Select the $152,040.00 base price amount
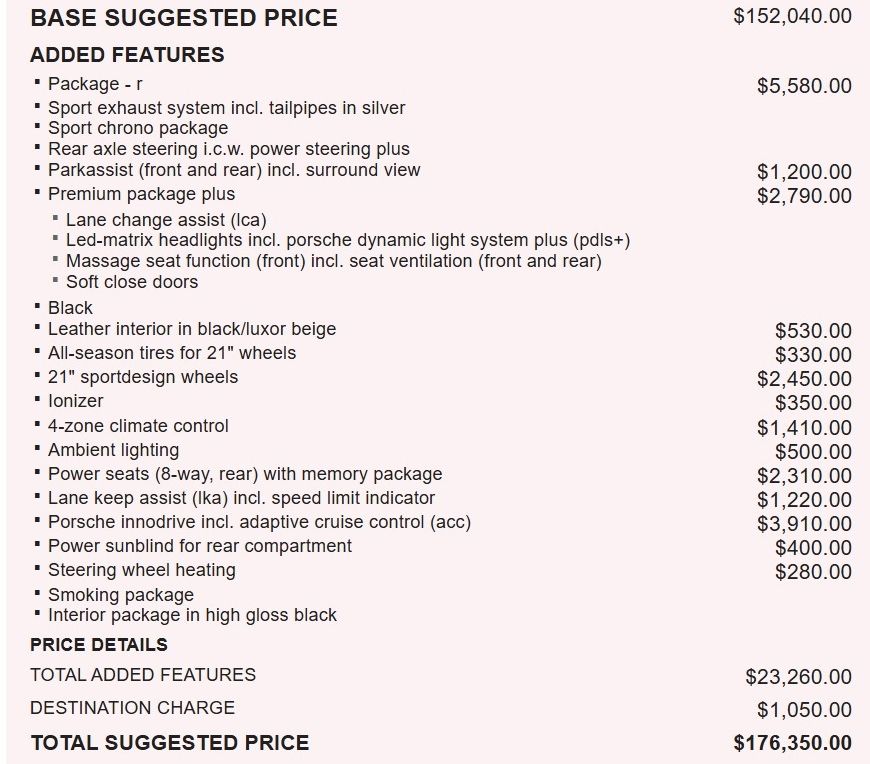 [x=792, y=16]
